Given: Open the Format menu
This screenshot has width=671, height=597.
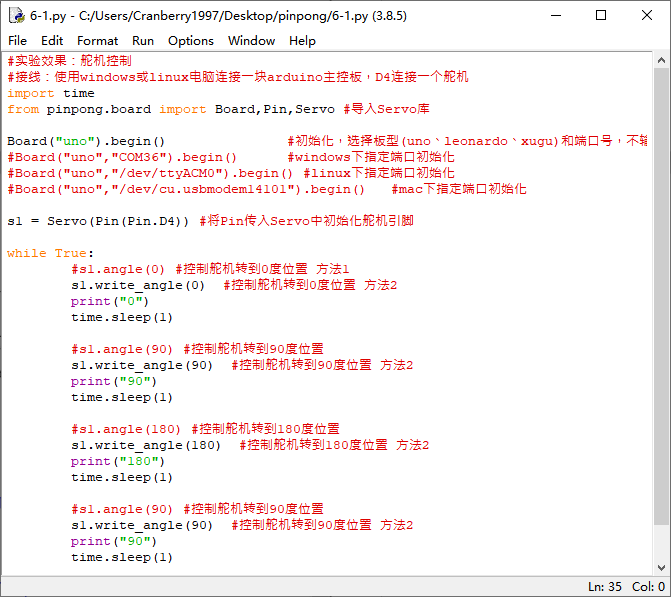Looking at the screenshot, I should [97, 41].
